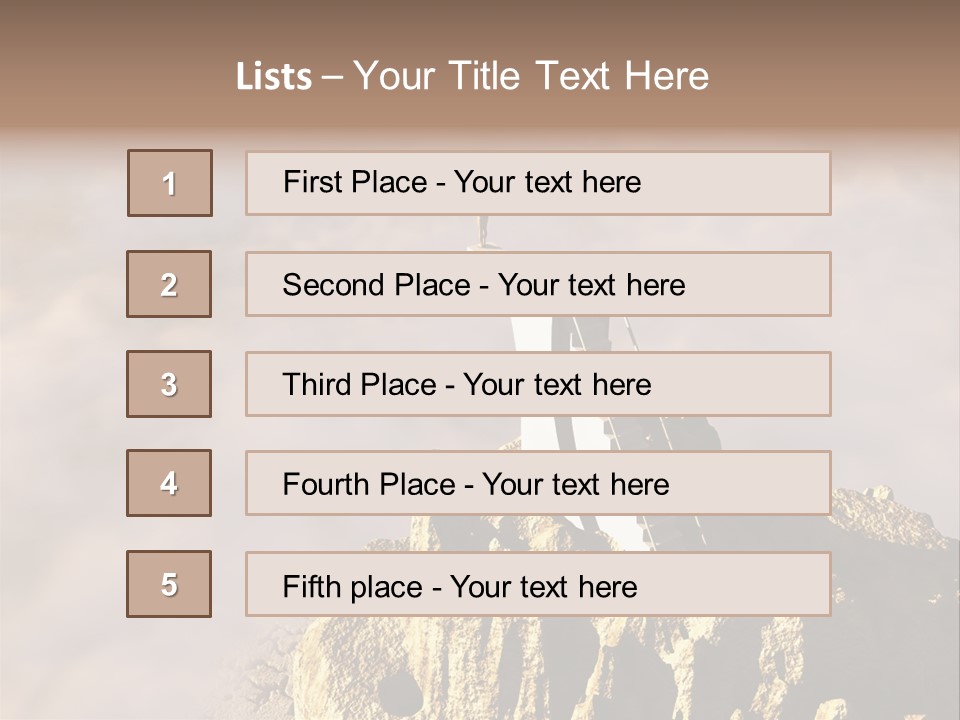Screen dimensions: 960x720
Task: Click the number 1 box
Action: (170, 183)
